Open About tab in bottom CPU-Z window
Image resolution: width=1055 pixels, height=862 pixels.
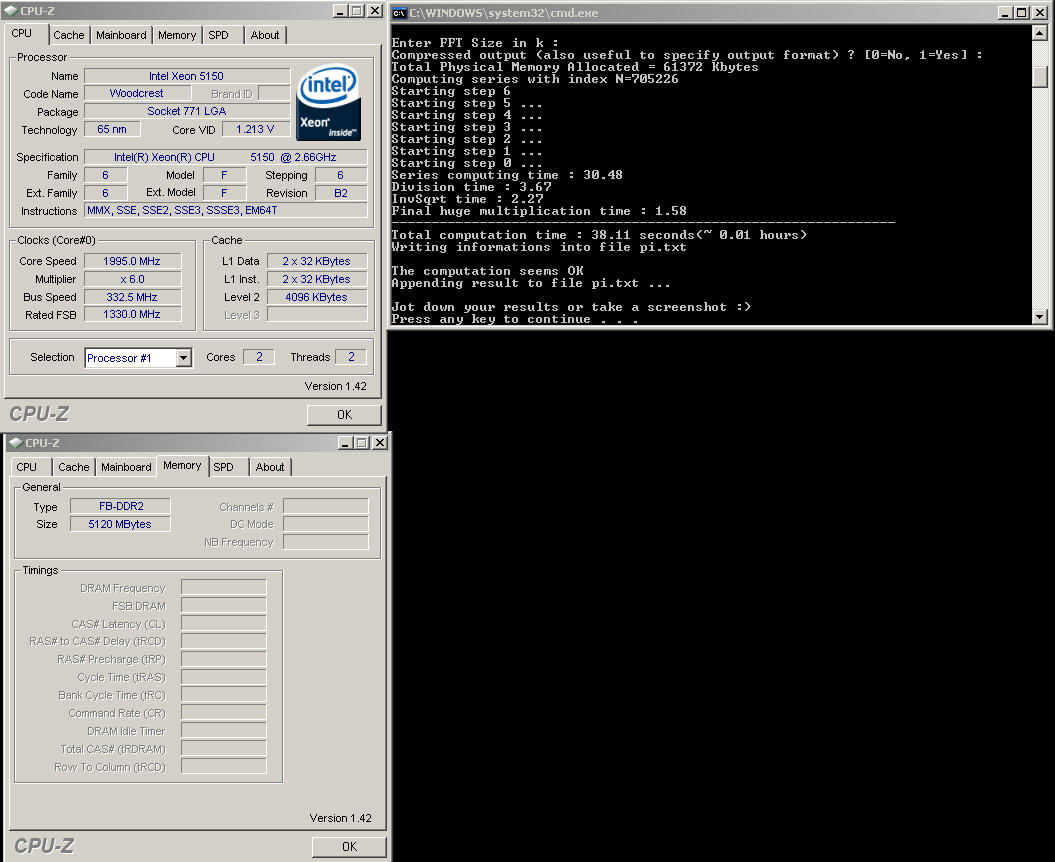[270, 467]
